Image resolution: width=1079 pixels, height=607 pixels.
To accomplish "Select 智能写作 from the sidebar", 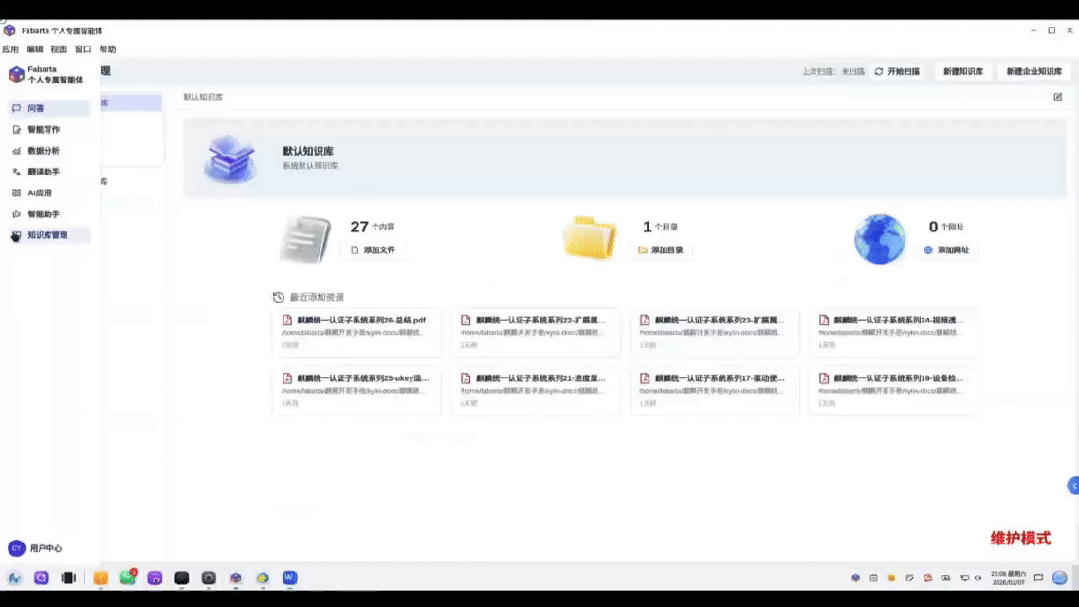I will 44,129.
